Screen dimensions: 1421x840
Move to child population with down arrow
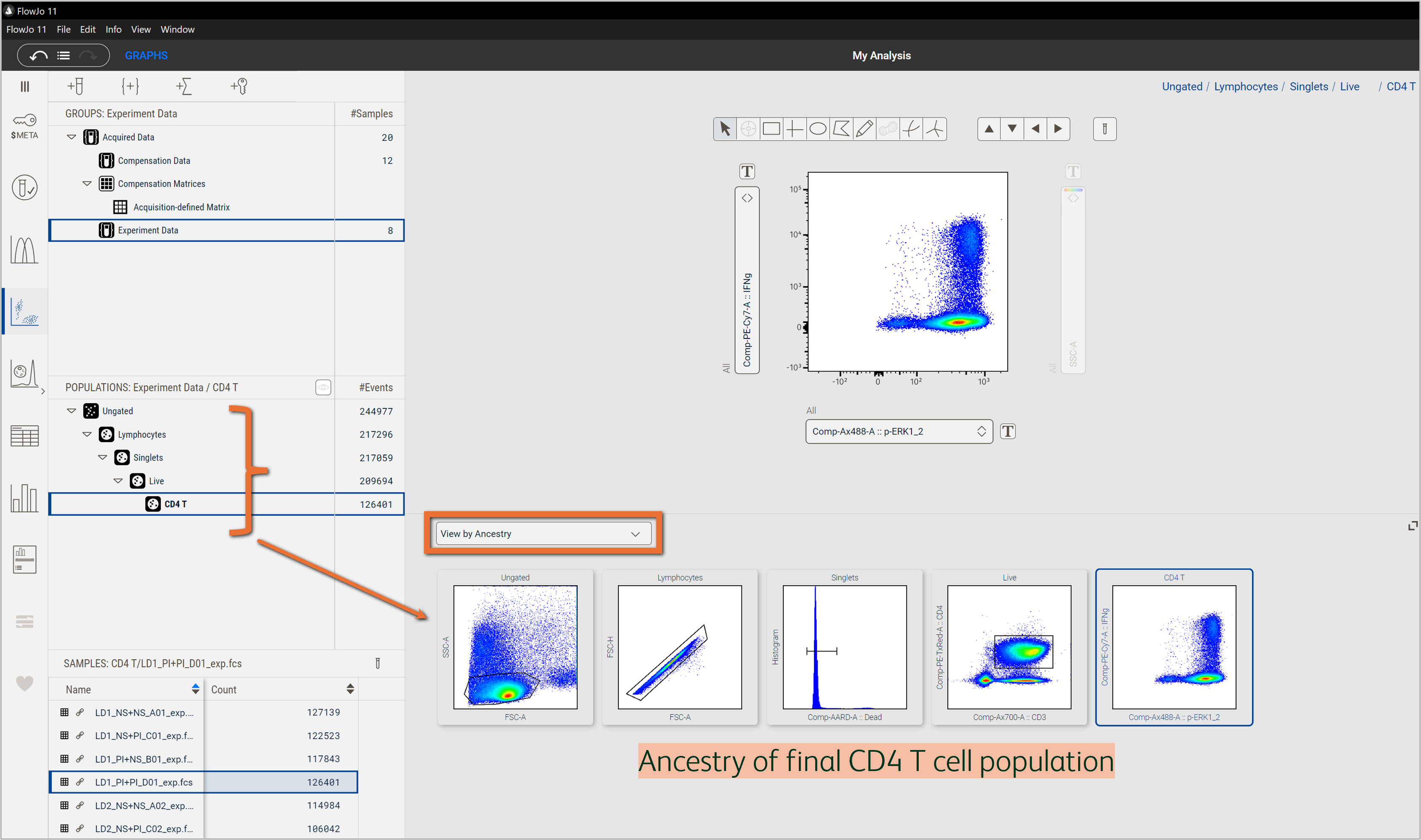(1012, 129)
